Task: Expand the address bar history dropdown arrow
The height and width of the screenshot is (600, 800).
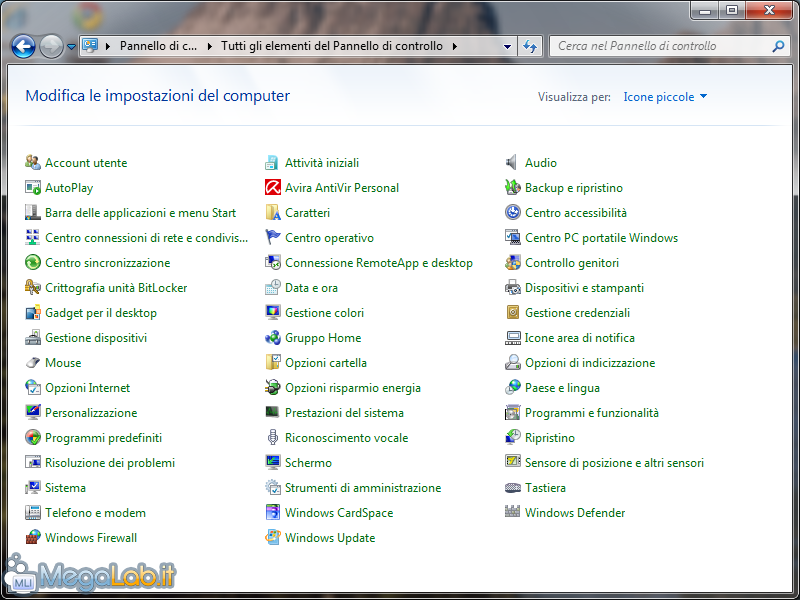Action: point(507,46)
